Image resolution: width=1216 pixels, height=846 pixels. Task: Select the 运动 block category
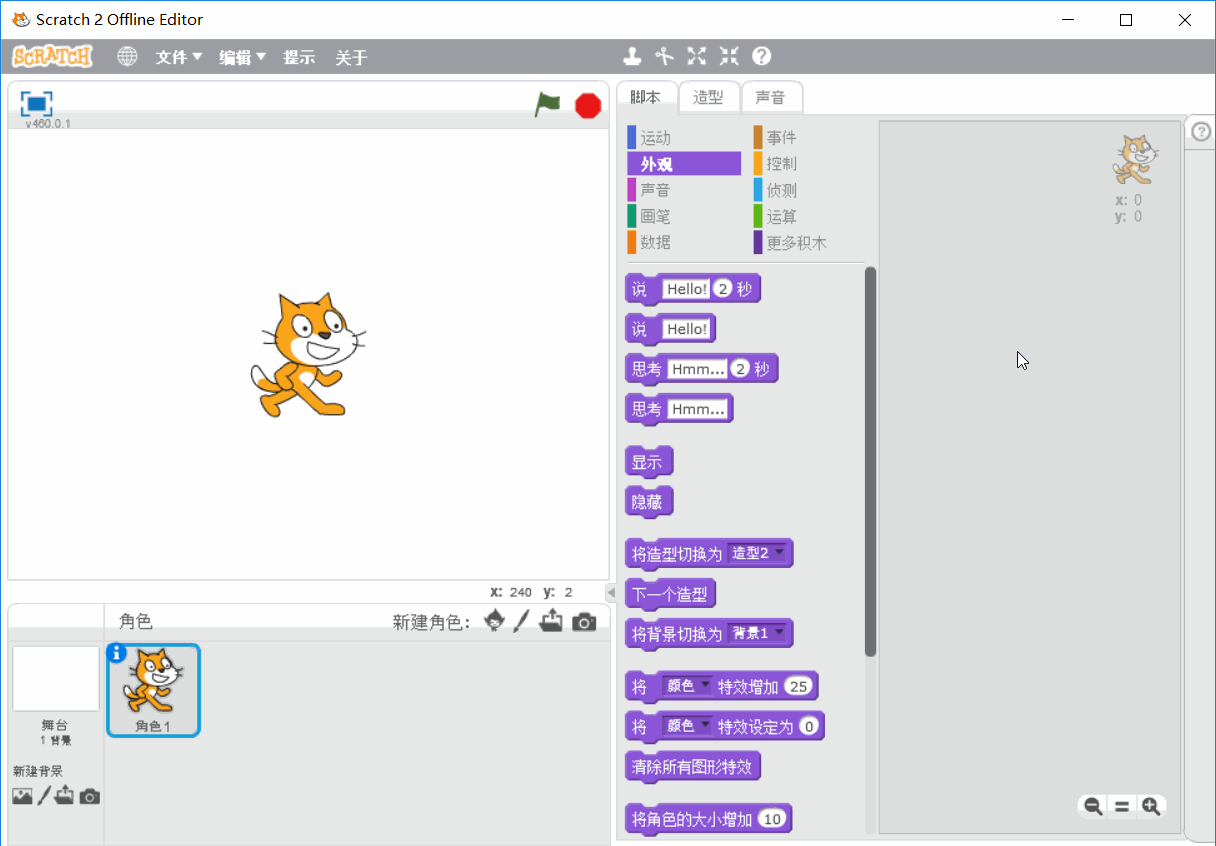(655, 138)
